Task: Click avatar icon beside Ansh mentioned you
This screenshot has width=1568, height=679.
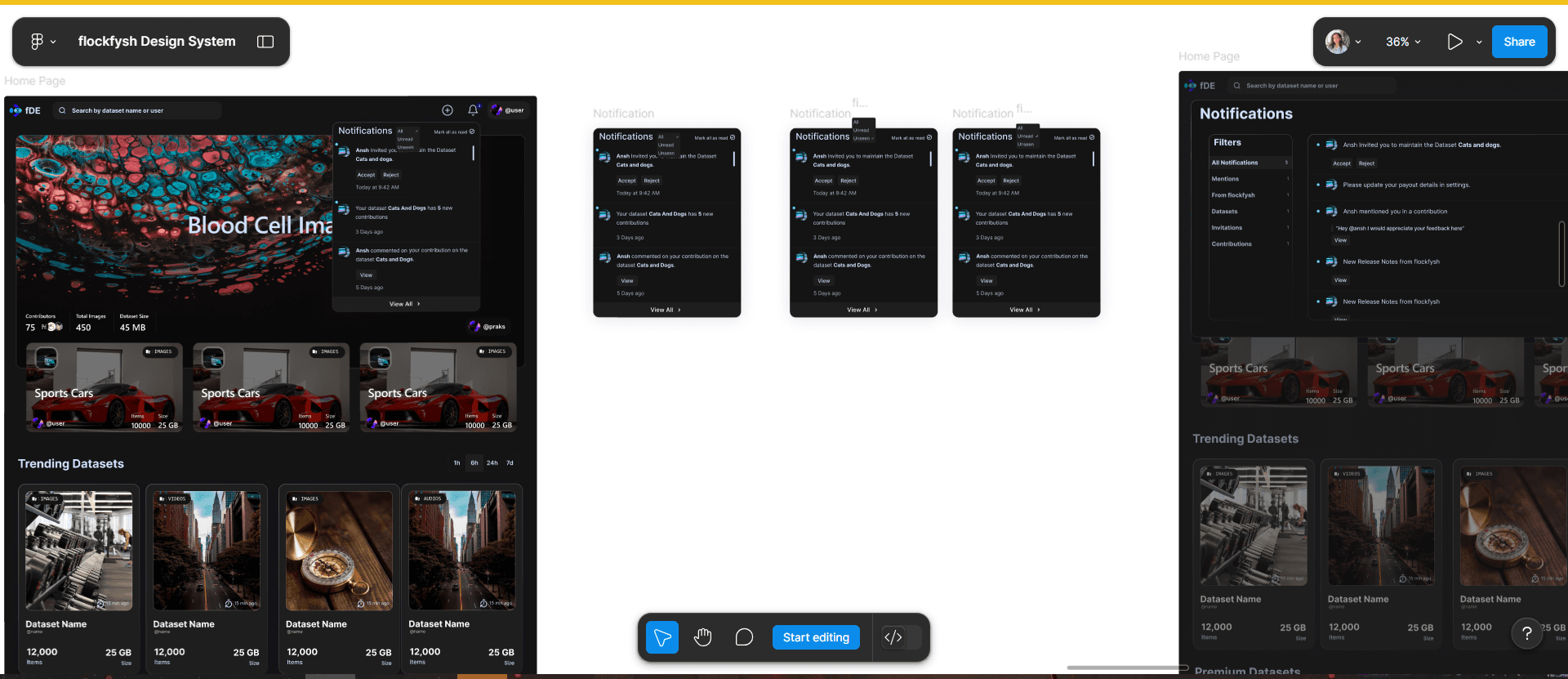Action: pos(1331,211)
